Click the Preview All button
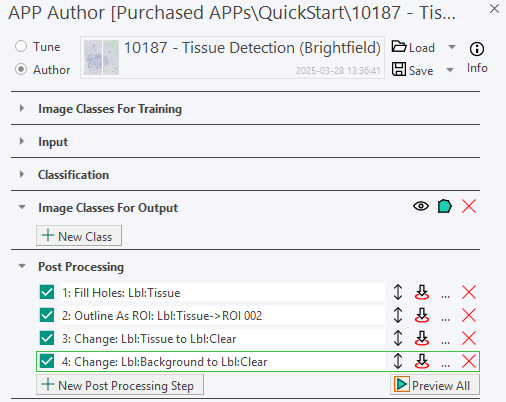506x402 pixels. point(435,385)
